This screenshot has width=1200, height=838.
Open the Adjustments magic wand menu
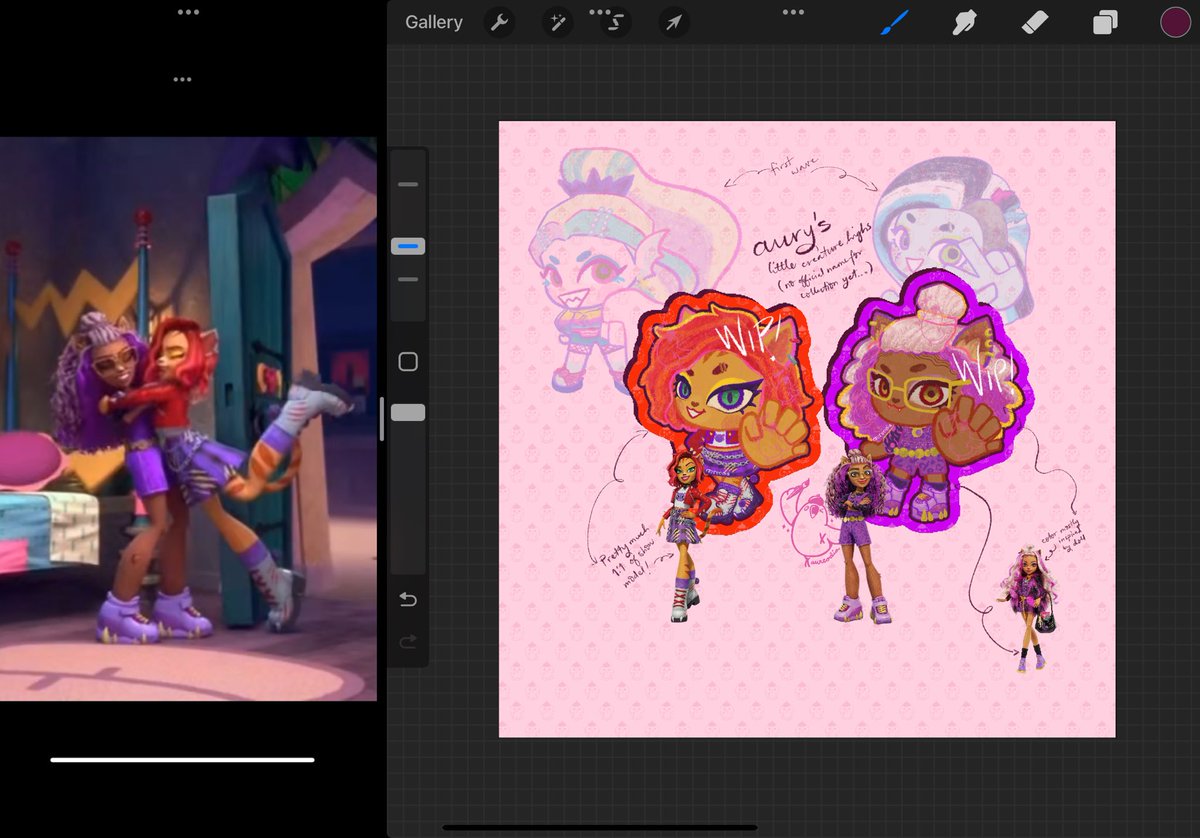[x=557, y=22]
